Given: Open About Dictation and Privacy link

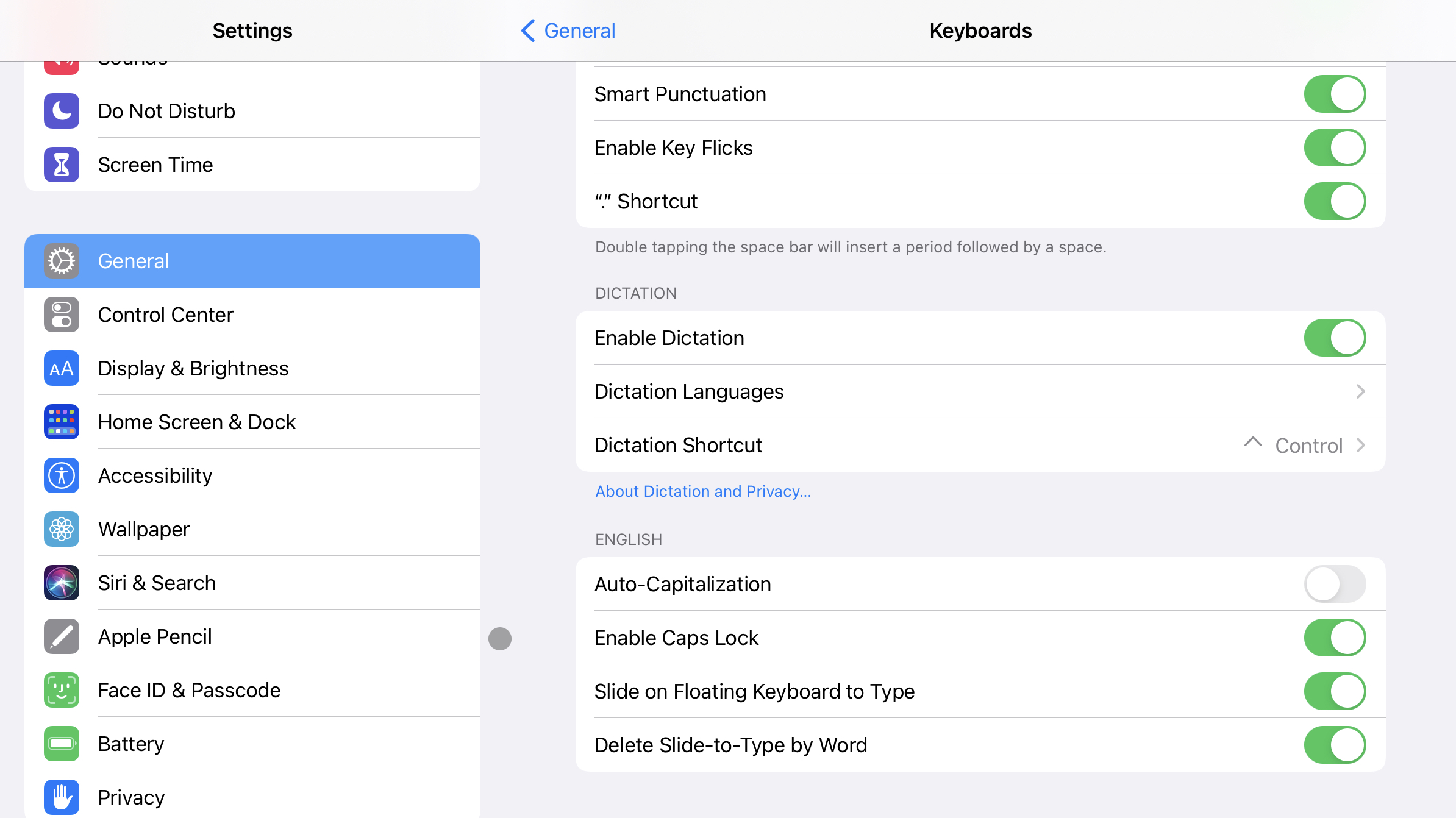Looking at the screenshot, I should 703,491.
